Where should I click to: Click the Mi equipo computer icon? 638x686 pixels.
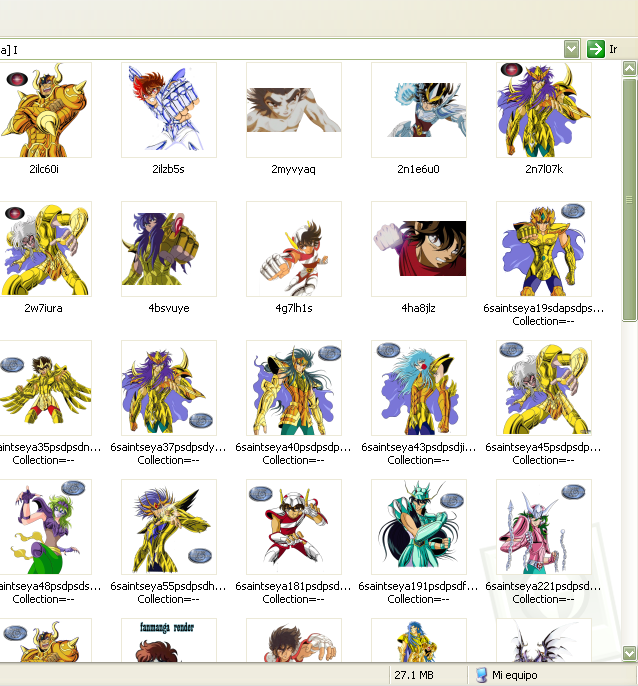481,675
